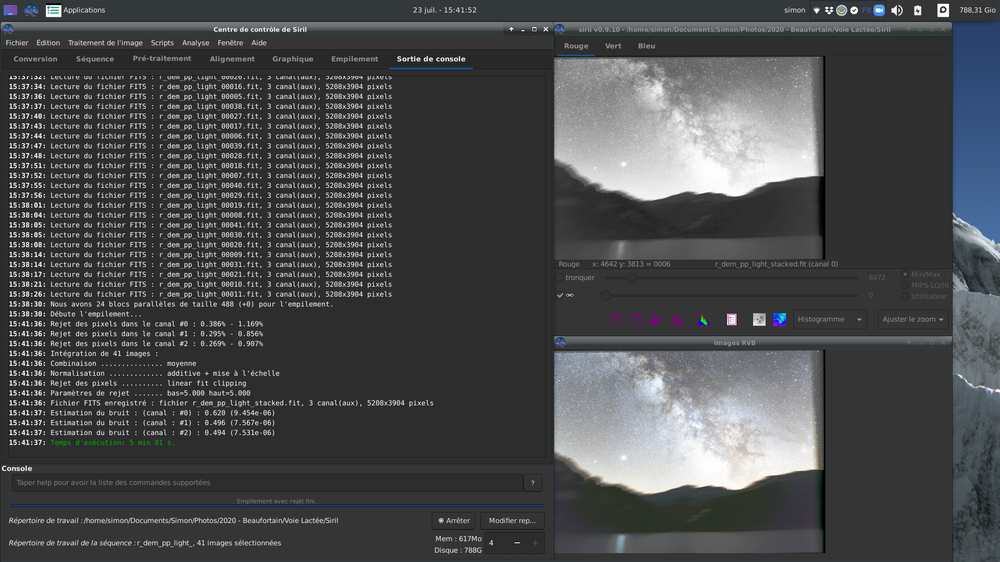Viewport: 1000px width, 562px height.
Task: Expand the Ajuster le zoom dropdown
Action: [912, 320]
